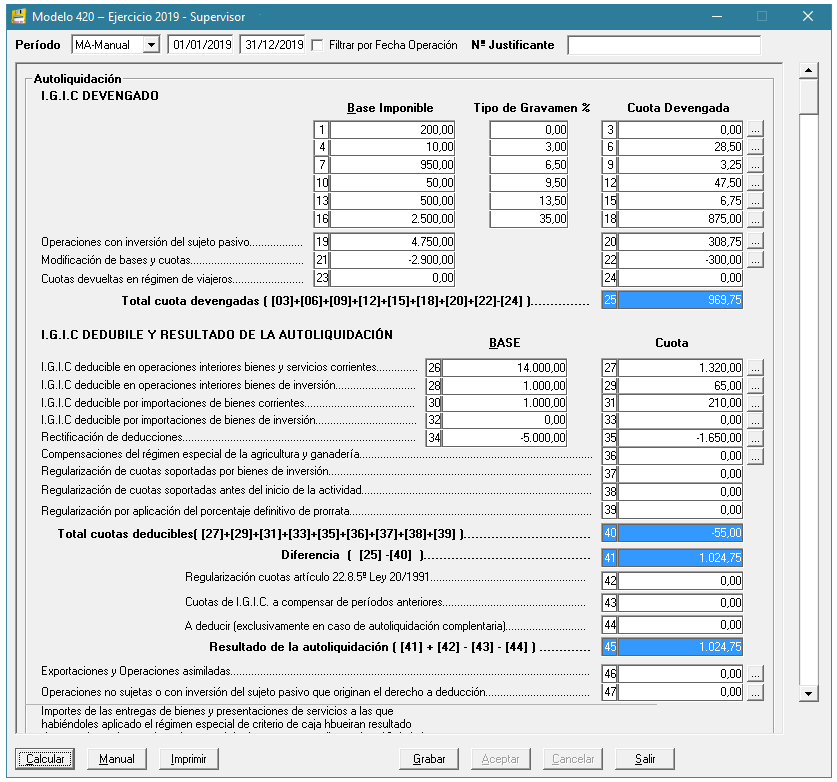Click Base Imponible field 7 value 950,00
Viewport: 837px width, 782px height.
click(x=392, y=165)
